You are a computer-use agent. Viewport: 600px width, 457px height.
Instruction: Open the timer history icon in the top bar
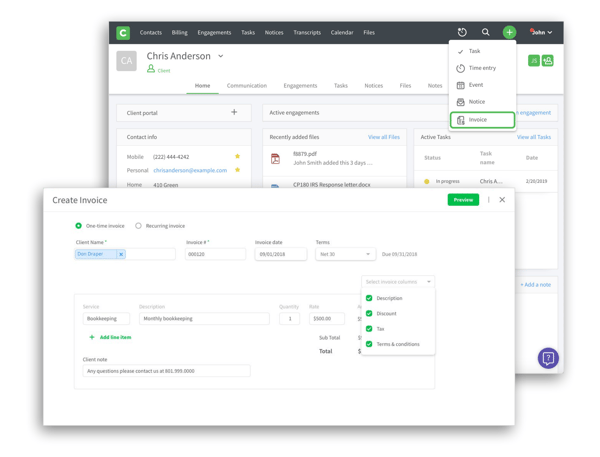tap(462, 33)
